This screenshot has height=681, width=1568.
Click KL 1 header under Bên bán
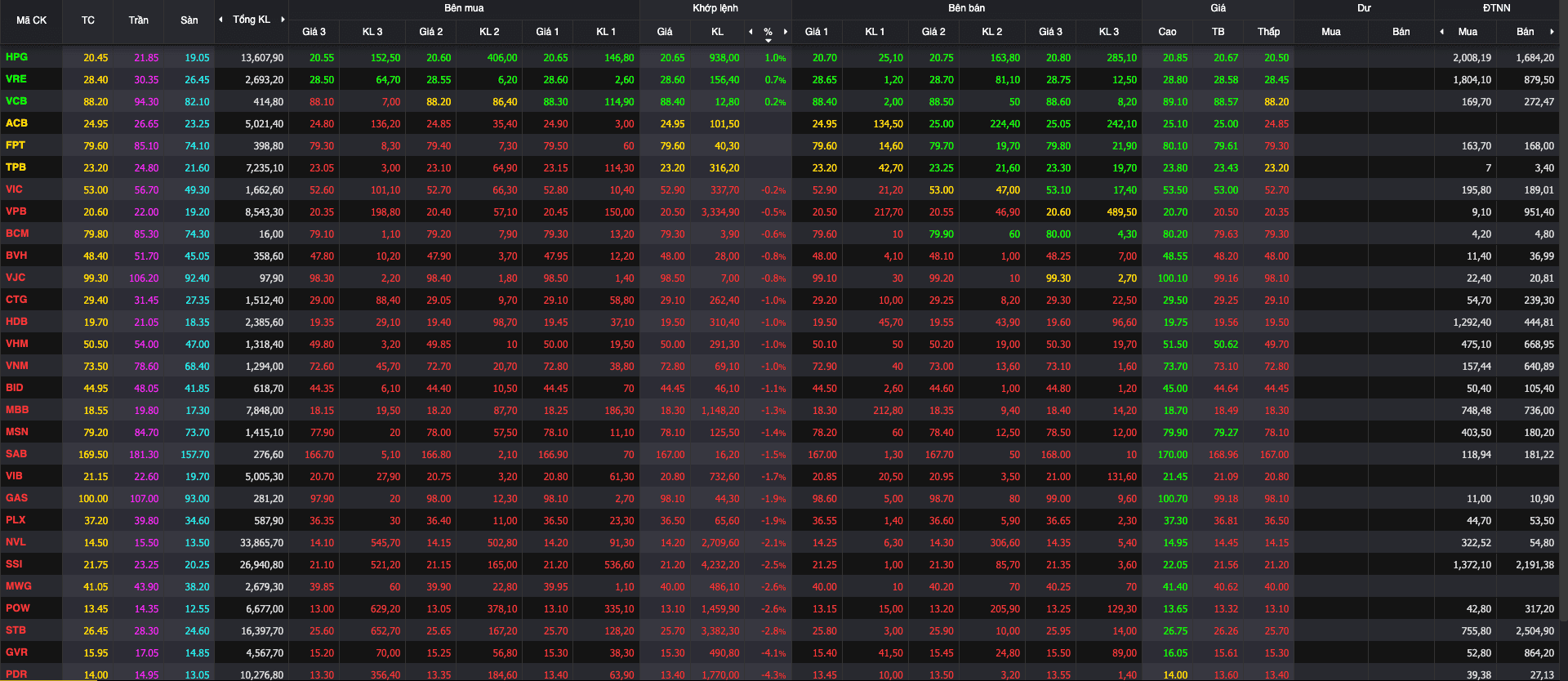875,32
